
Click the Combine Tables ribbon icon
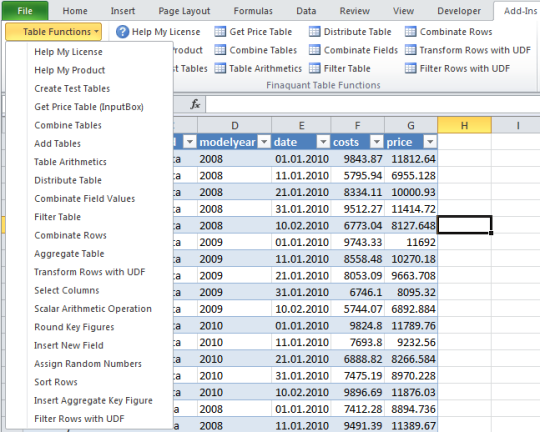coord(220,50)
